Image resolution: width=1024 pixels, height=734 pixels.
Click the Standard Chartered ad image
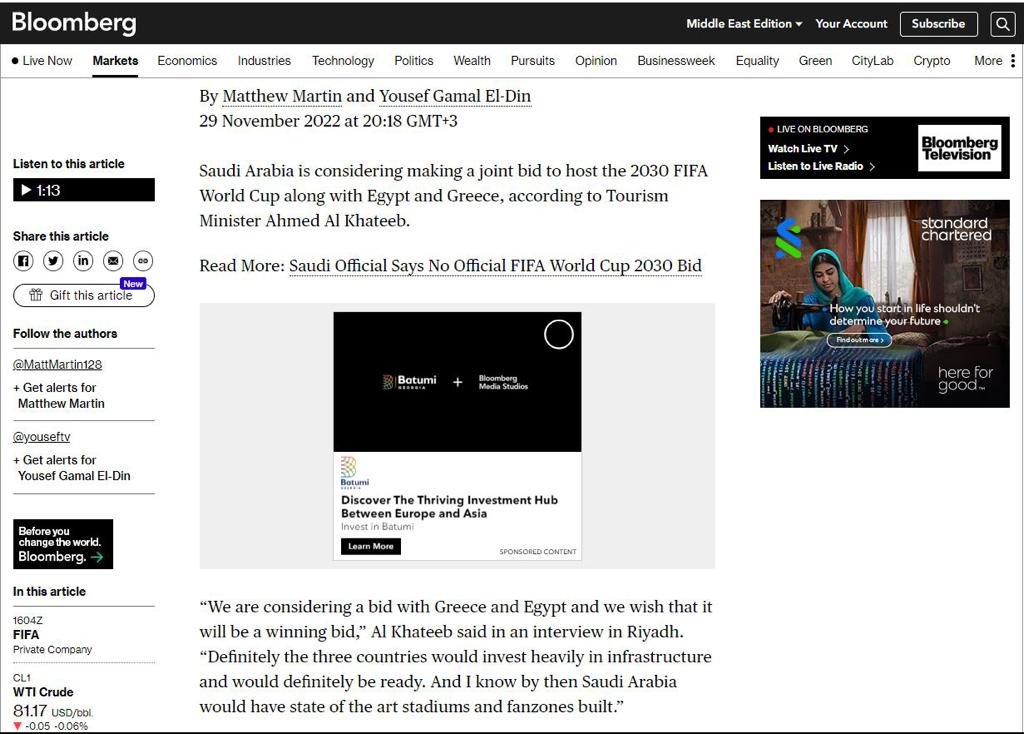pyautogui.click(x=885, y=304)
